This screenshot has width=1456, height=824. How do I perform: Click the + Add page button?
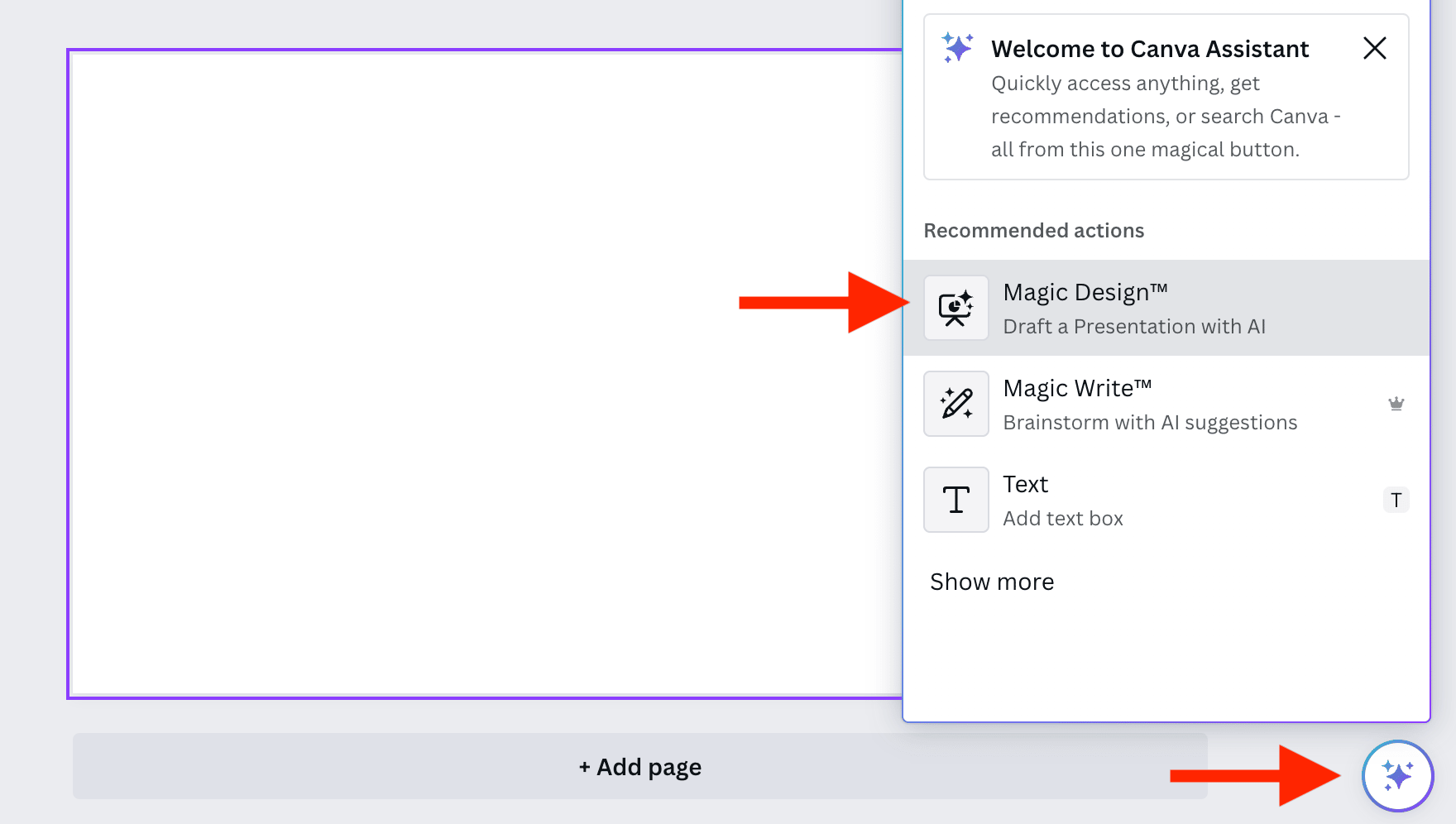click(x=640, y=766)
